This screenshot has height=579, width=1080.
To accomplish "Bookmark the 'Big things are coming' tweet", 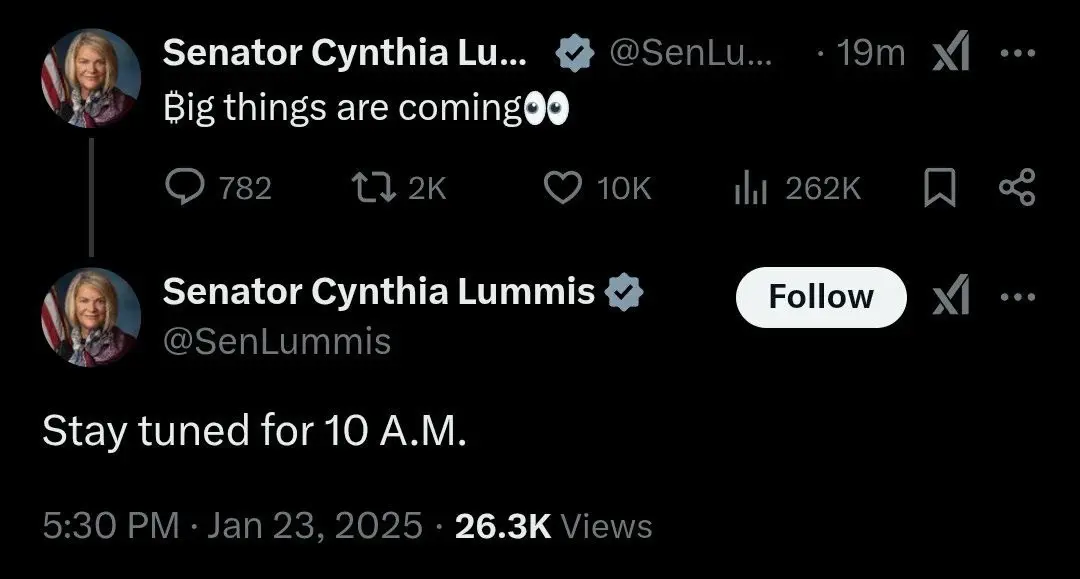I will [x=939, y=187].
